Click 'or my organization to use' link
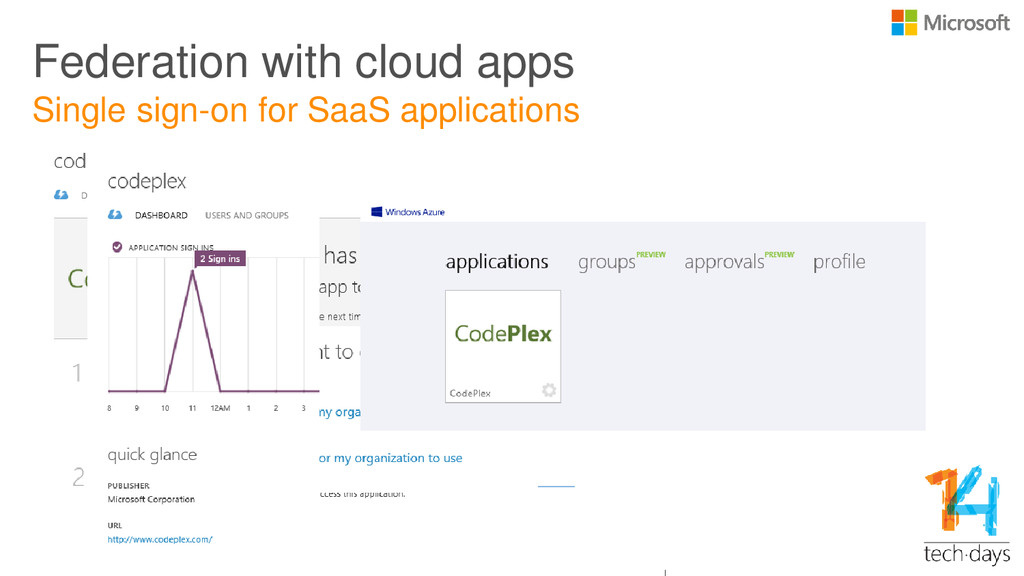Viewport: 1024px width, 576px height. tap(391, 458)
